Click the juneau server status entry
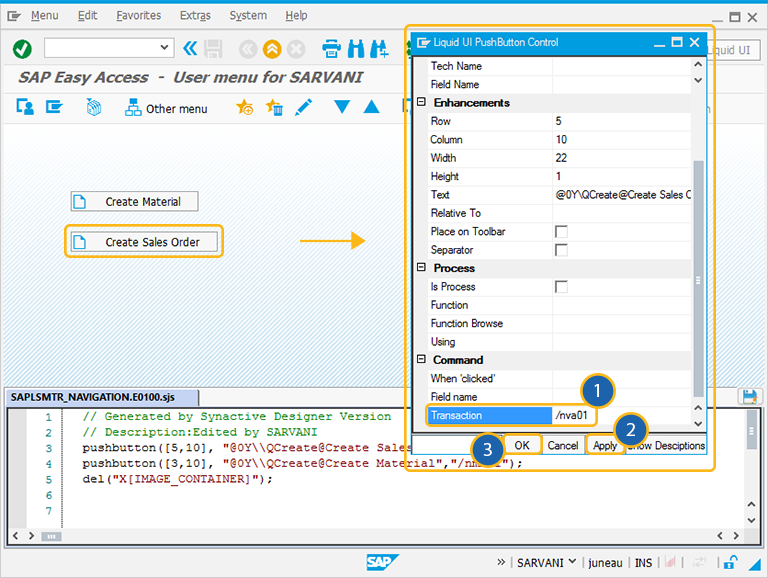Image resolution: width=768 pixels, height=578 pixels. point(605,563)
